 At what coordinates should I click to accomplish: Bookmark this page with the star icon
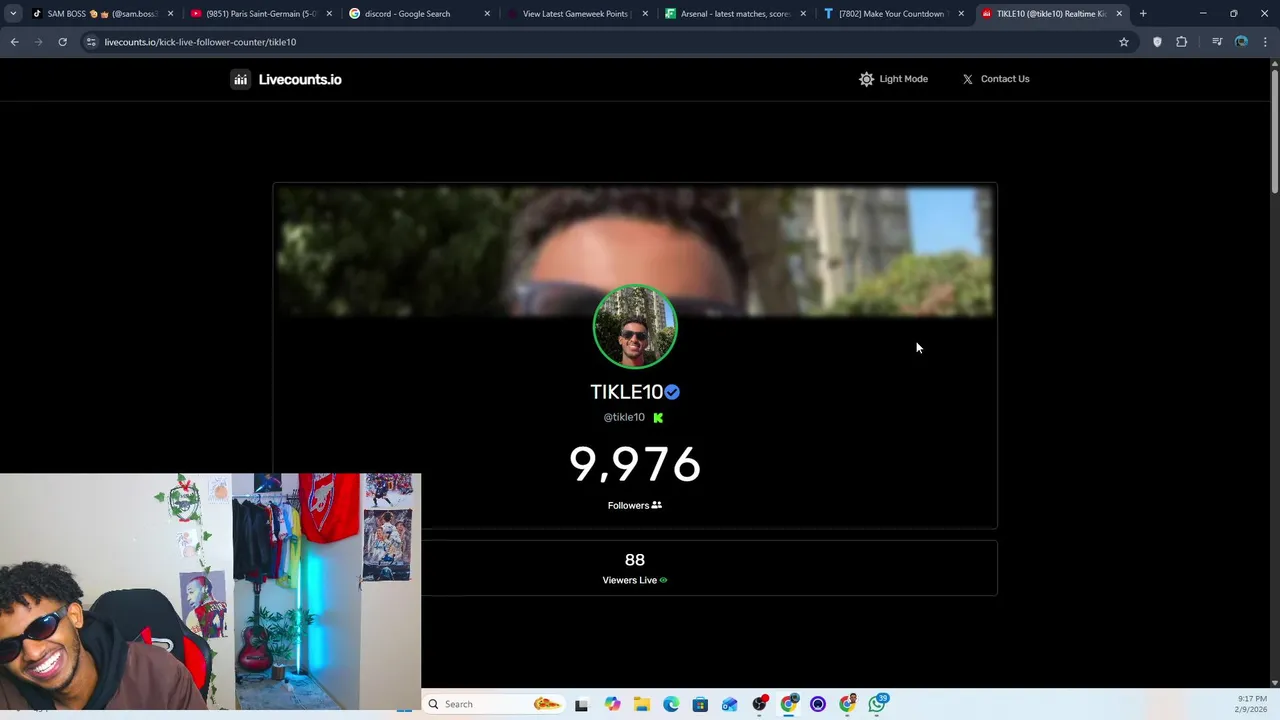click(1124, 42)
